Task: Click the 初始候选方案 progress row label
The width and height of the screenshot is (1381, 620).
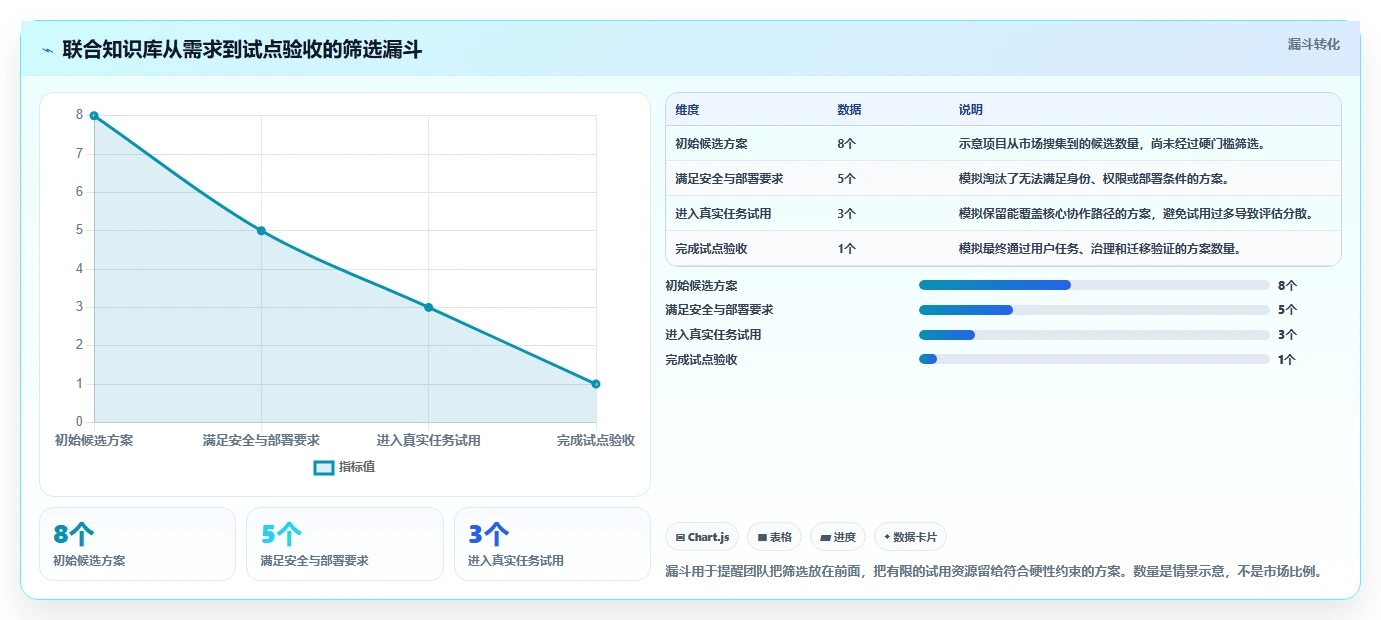Action: pyautogui.click(x=701, y=286)
